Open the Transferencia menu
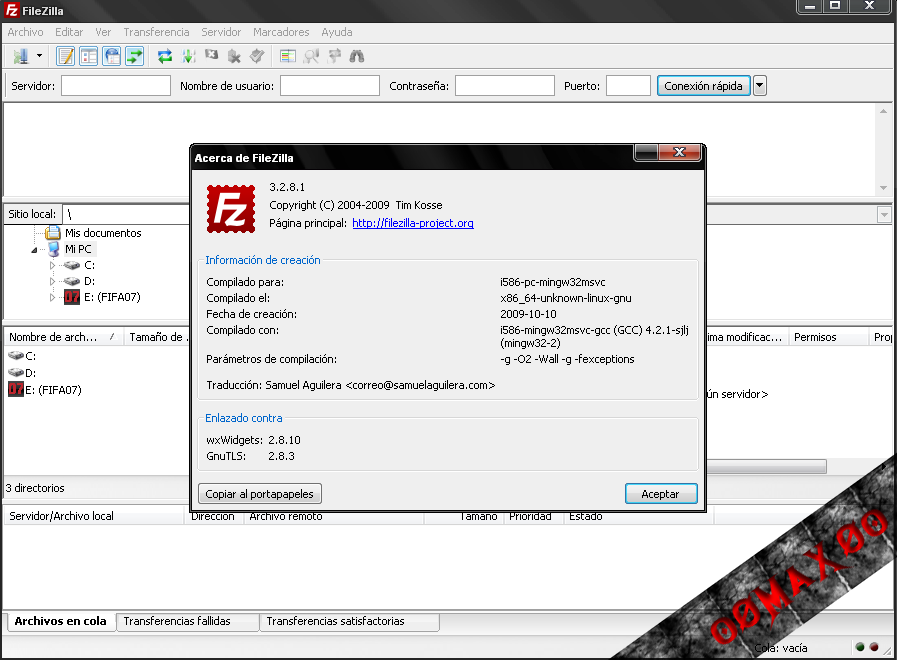897x660 pixels. [156, 32]
